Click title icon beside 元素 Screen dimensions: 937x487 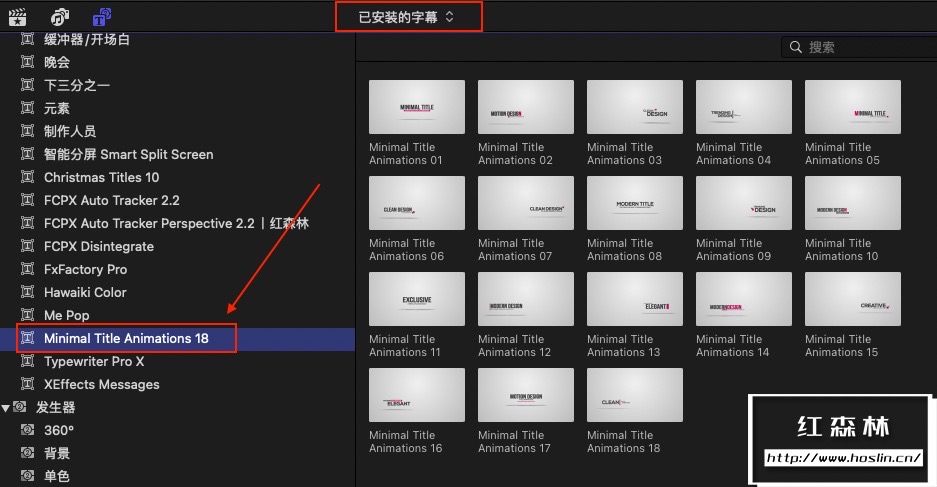pyautogui.click(x=27, y=108)
